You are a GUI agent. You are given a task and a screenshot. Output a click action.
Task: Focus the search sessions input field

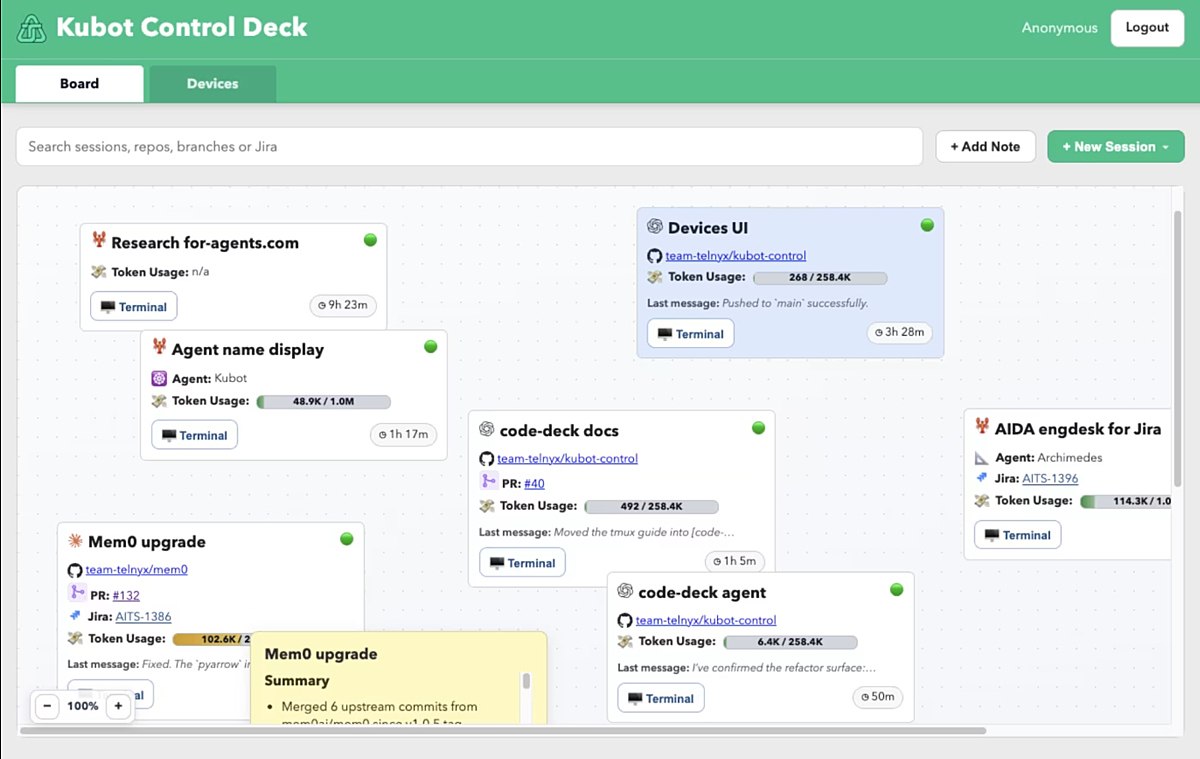click(x=469, y=146)
